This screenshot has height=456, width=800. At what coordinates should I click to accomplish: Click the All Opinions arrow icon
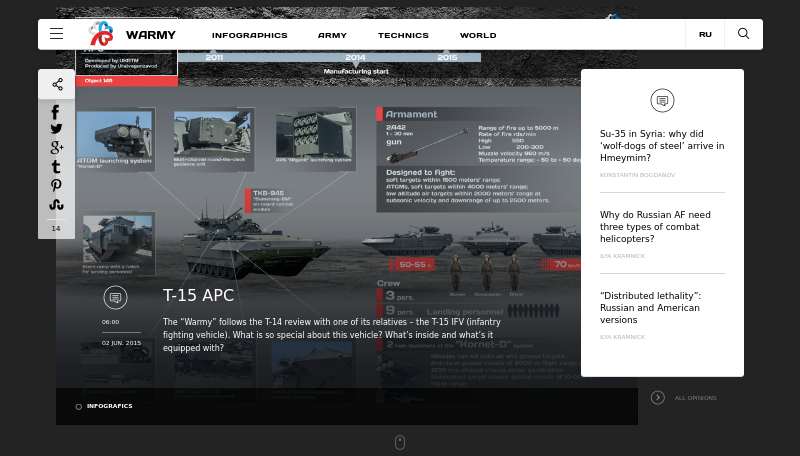tap(658, 397)
